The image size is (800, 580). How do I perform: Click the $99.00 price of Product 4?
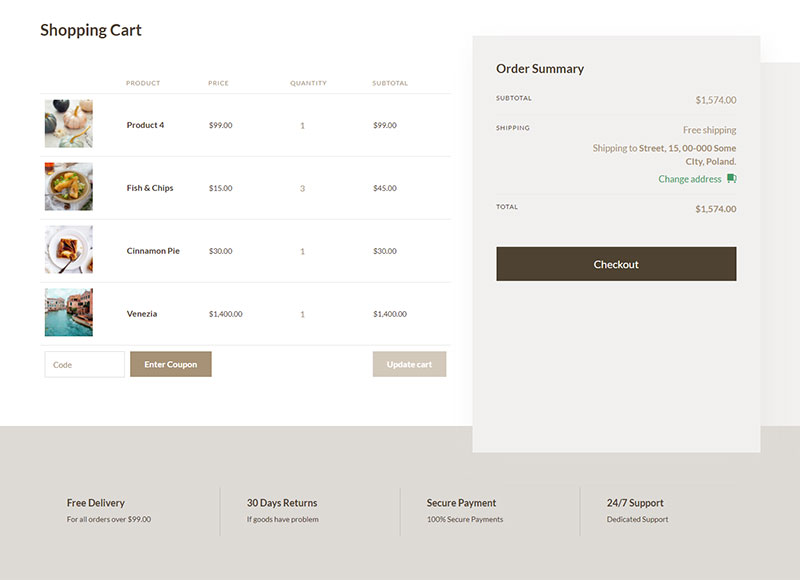coord(220,125)
